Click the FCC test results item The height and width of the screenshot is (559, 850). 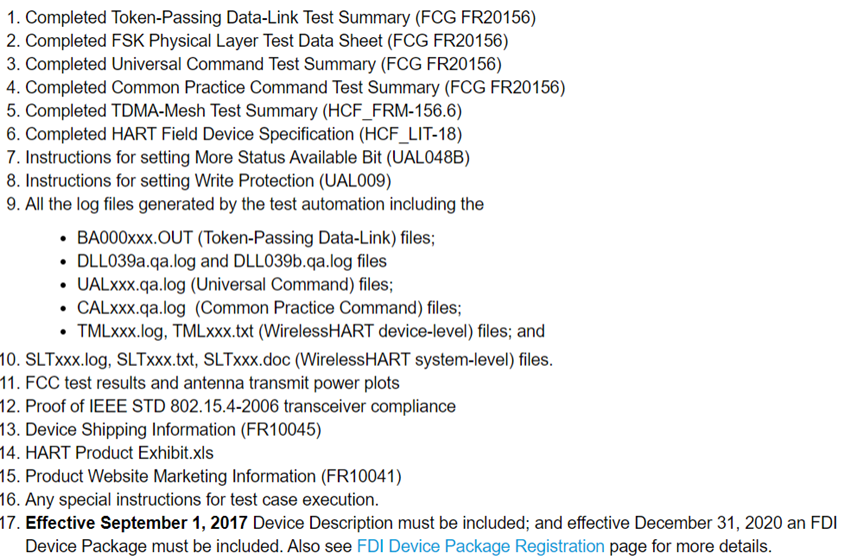212,382
